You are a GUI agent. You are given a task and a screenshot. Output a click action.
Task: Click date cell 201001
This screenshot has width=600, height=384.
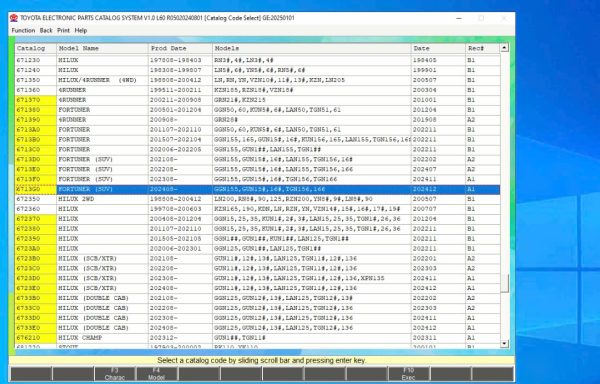(424, 100)
